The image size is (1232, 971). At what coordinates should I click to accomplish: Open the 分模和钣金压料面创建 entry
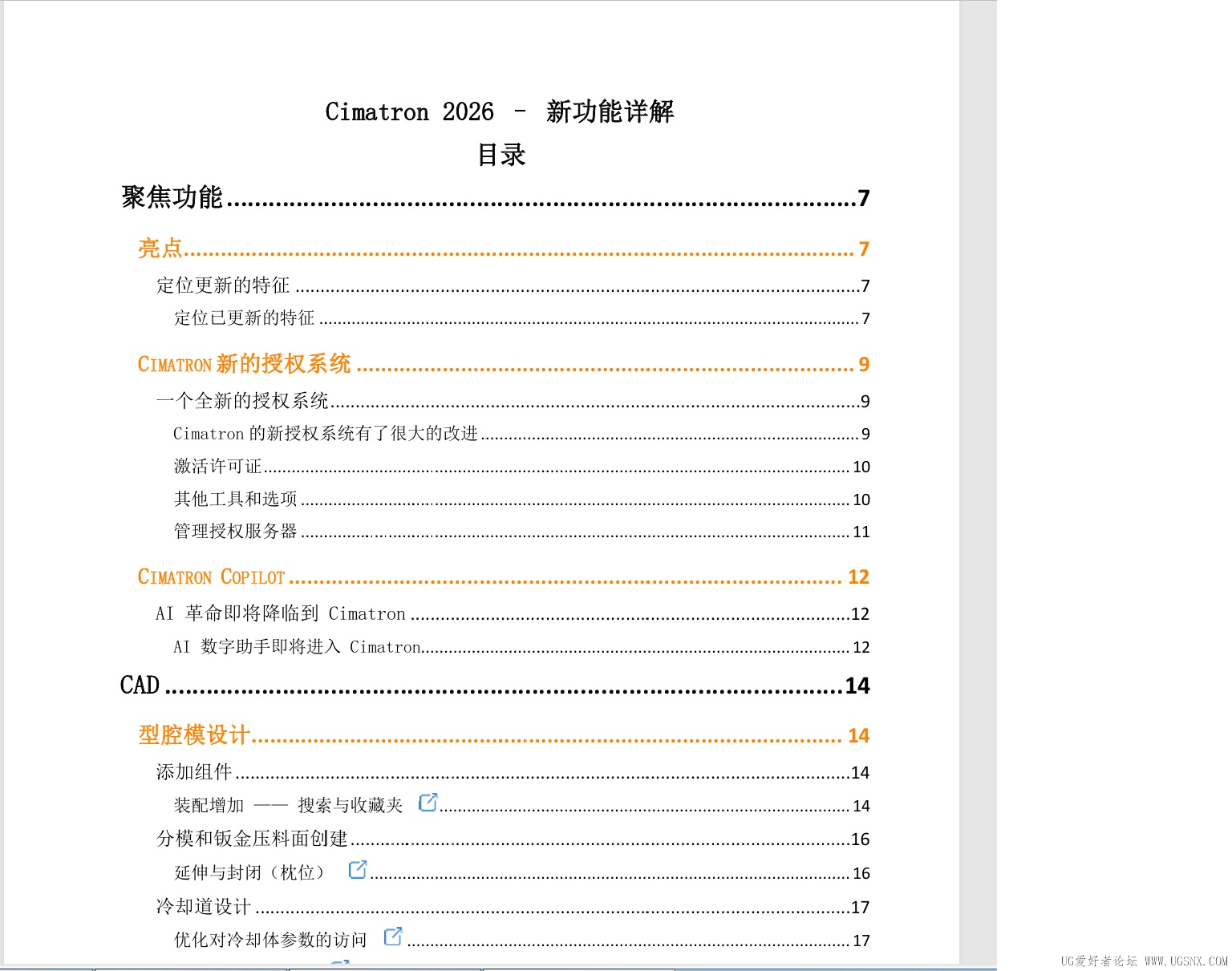(x=513, y=839)
